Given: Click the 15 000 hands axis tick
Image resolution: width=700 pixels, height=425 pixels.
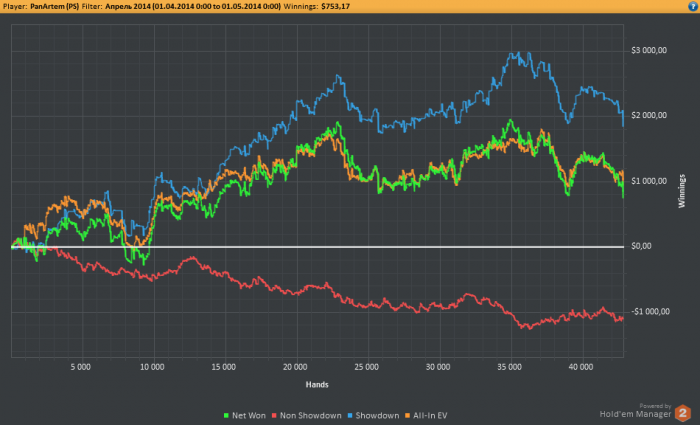Looking at the screenshot, I should (x=223, y=367).
